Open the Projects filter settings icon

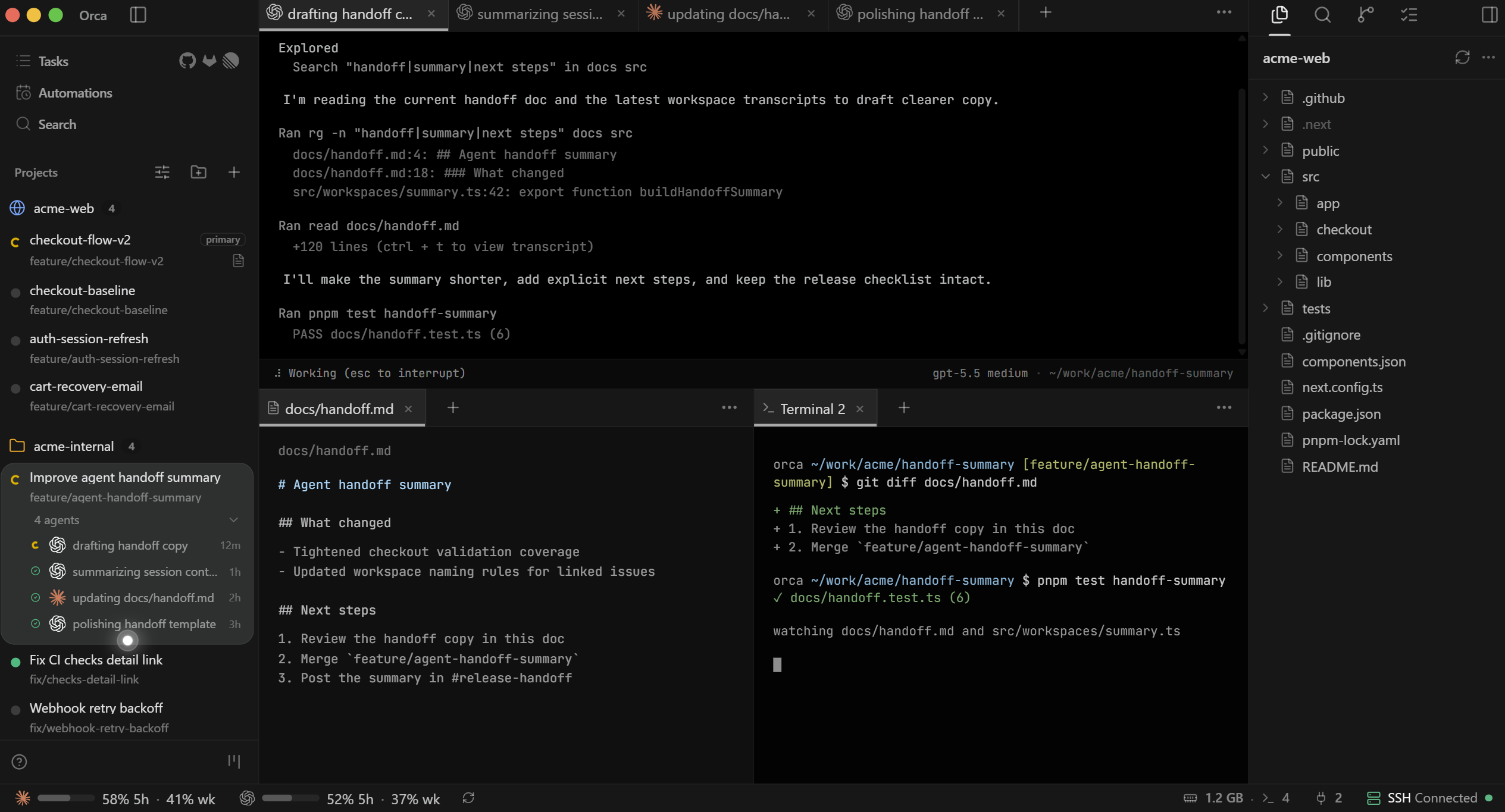coord(162,173)
